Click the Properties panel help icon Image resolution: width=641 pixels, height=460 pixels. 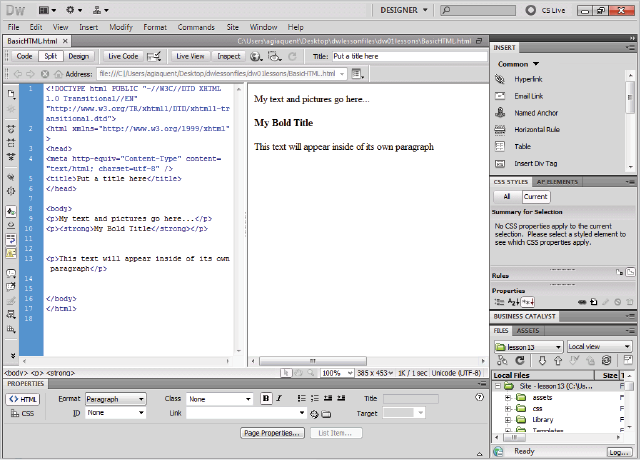480,397
